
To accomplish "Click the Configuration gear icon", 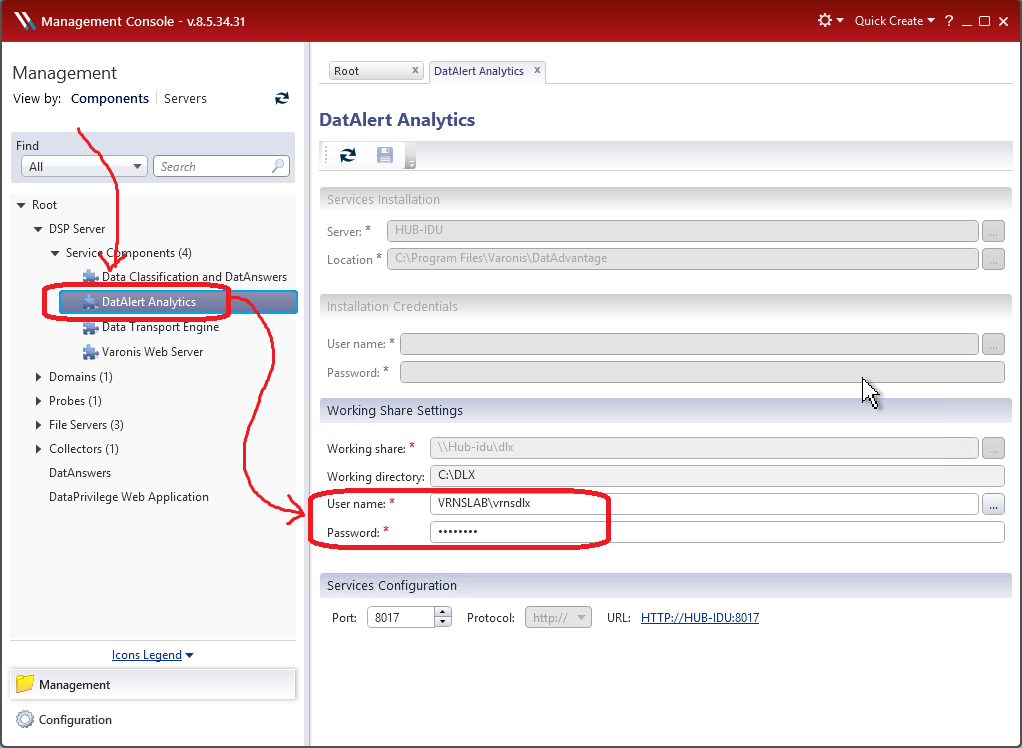I will pyautogui.click(x=25, y=719).
